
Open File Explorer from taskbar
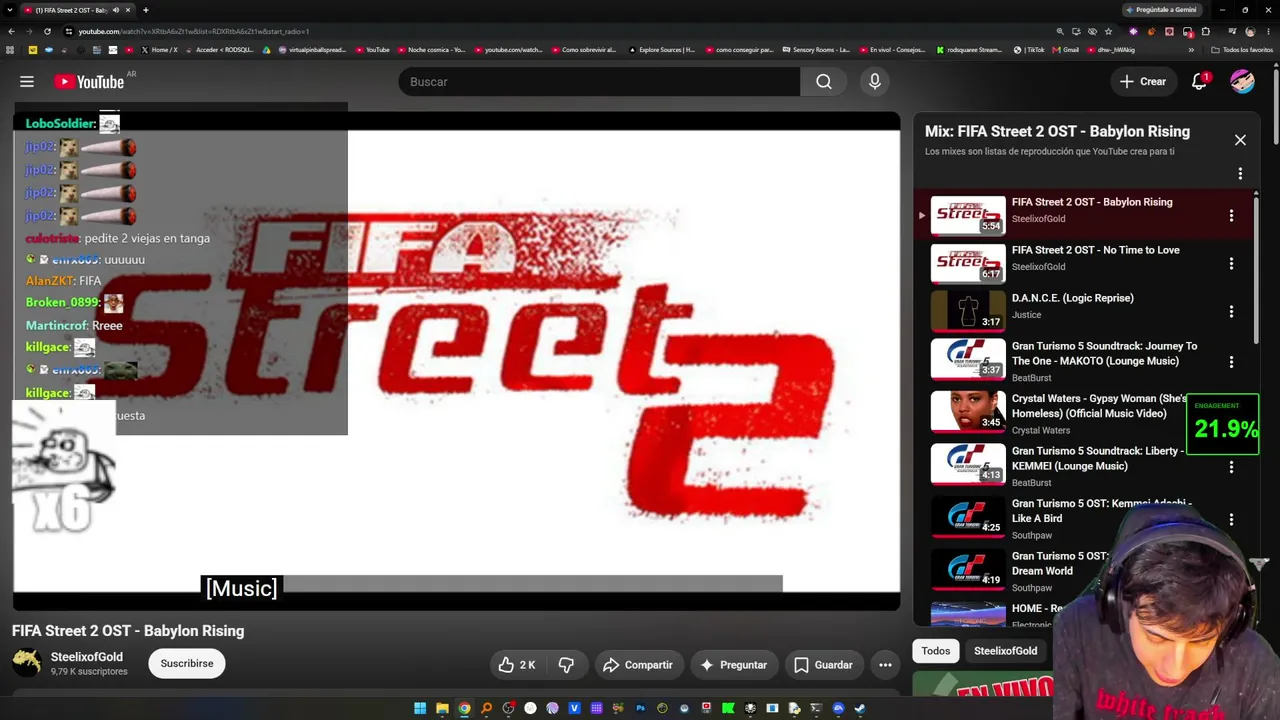[442, 709]
